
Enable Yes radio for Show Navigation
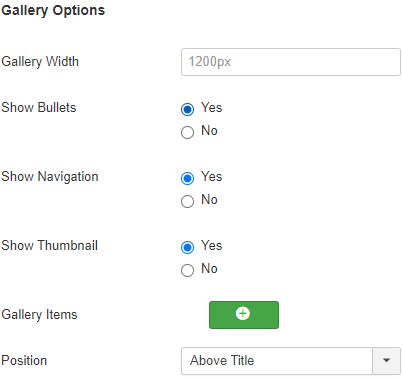[187, 178]
